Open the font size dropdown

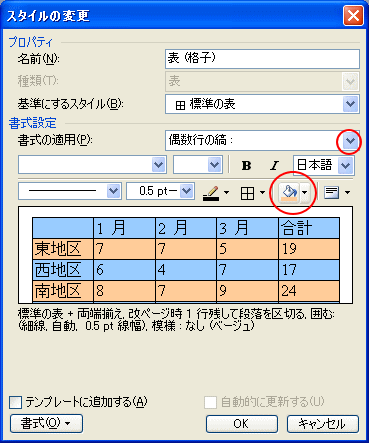pos(214,165)
